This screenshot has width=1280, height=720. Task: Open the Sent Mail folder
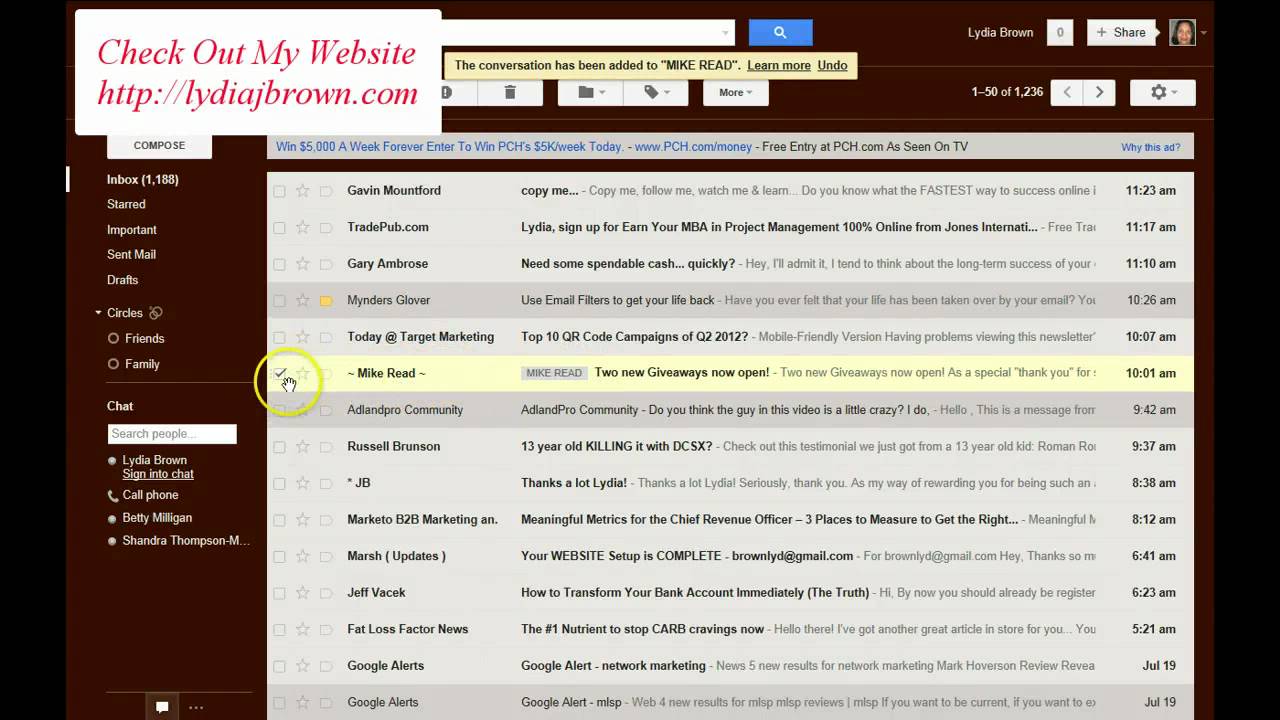131,254
